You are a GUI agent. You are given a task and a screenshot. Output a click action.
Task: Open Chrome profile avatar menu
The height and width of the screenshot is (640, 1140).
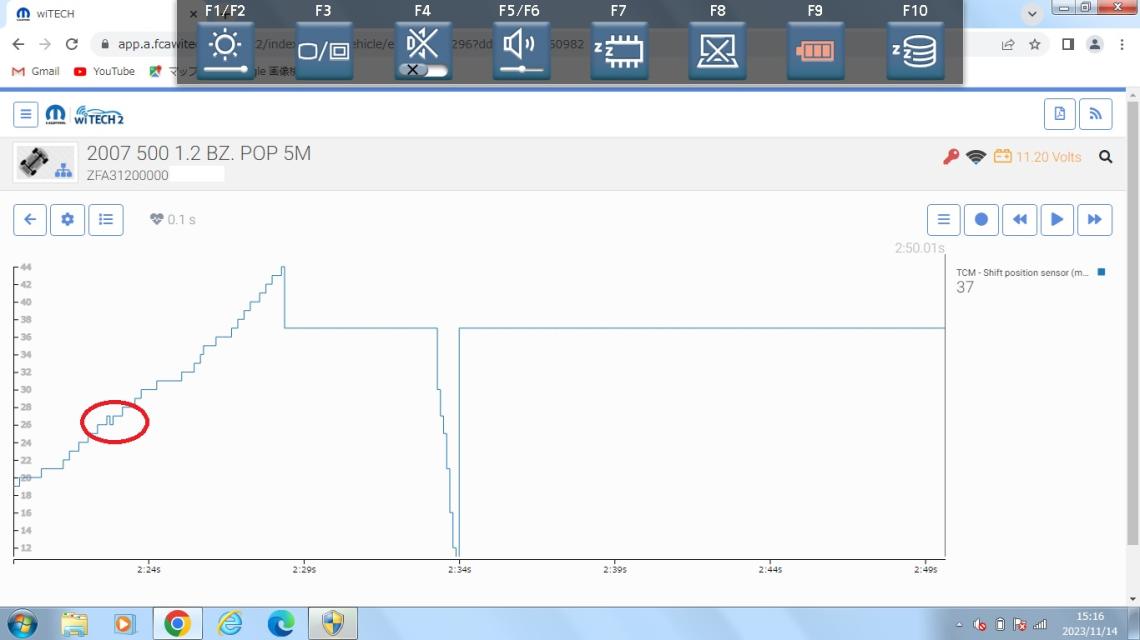click(x=1094, y=44)
